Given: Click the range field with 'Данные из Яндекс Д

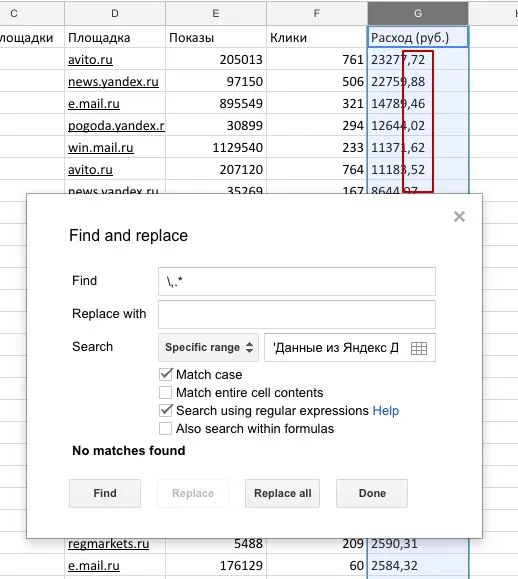Looking at the screenshot, I should pyautogui.click(x=350, y=347).
